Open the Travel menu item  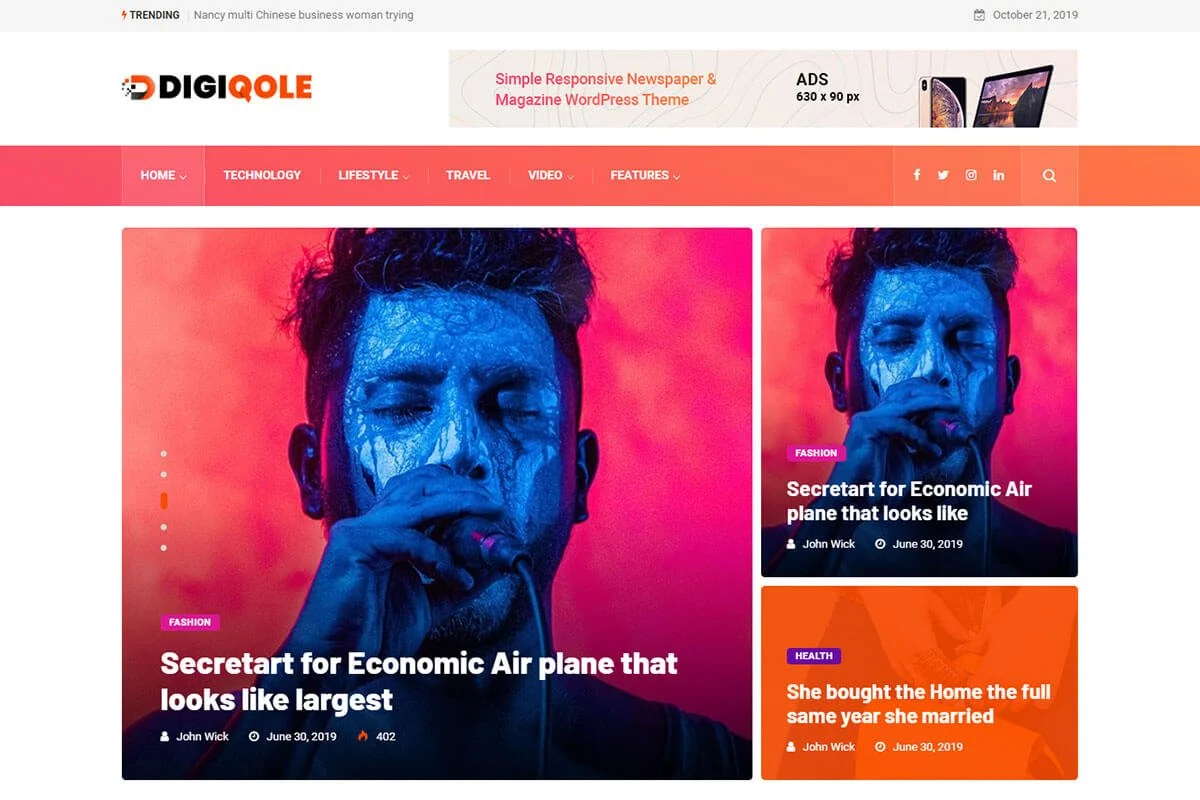point(468,175)
